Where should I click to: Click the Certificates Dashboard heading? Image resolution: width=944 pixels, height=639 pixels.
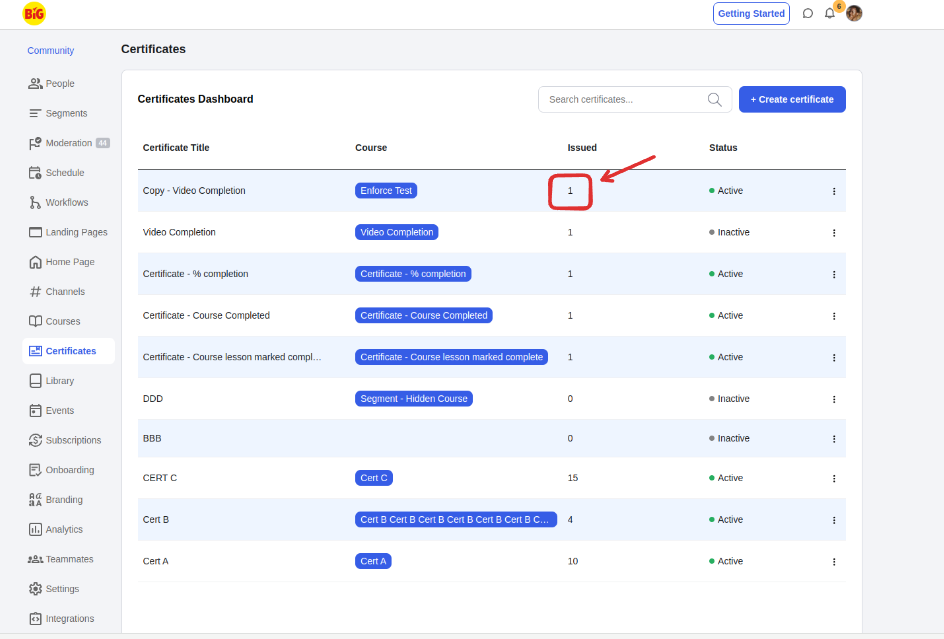(196, 99)
